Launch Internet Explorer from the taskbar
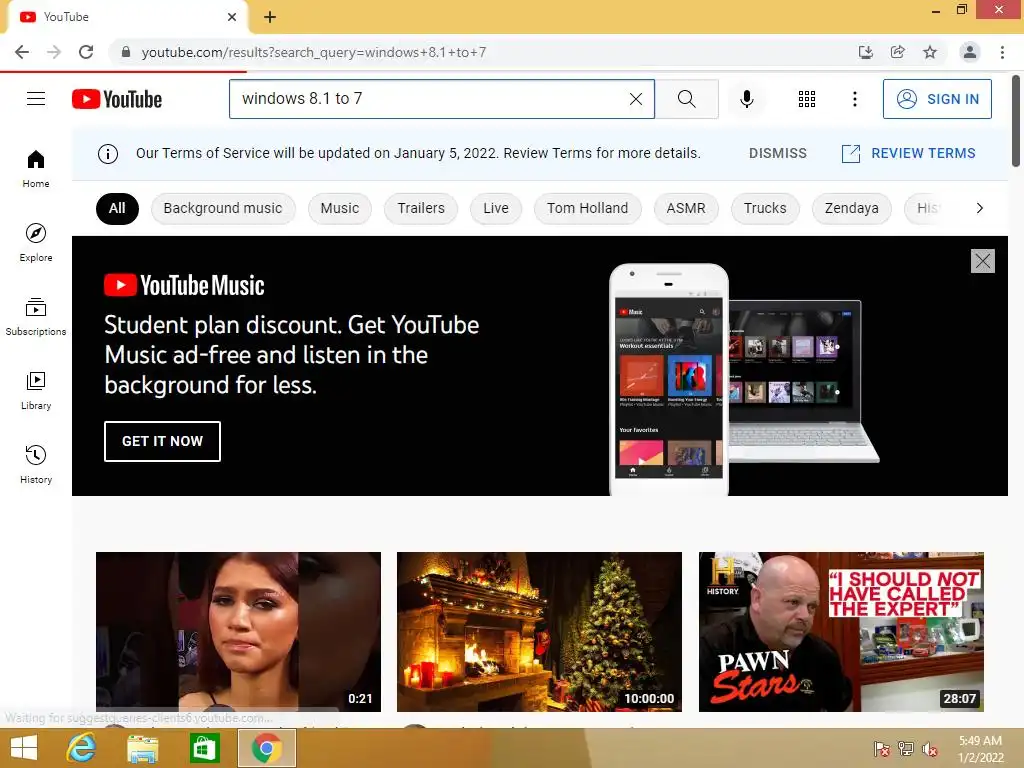This screenshot has width=1024, height=768. pos(81,748)
